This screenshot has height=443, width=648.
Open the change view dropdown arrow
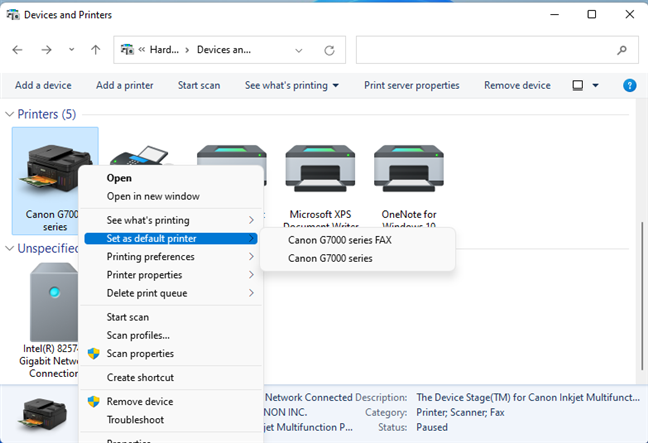tap(596, 85)
